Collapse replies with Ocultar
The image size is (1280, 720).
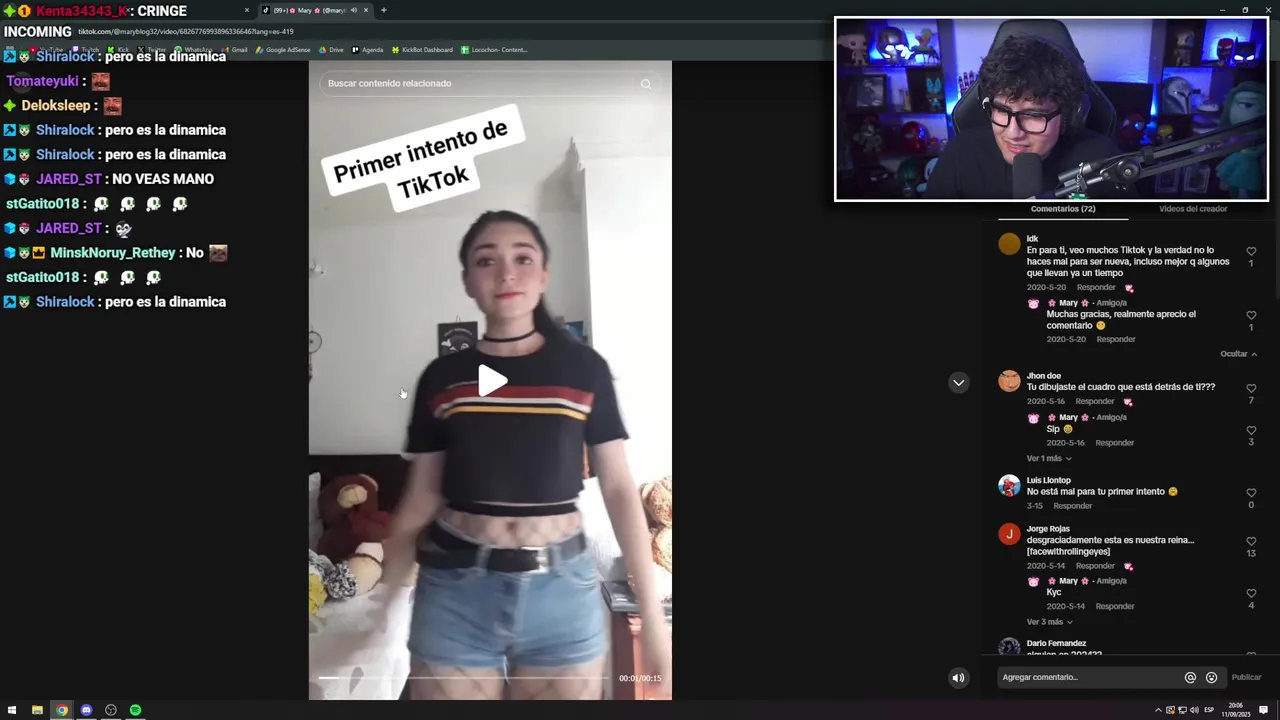[x=1238, y=354]
